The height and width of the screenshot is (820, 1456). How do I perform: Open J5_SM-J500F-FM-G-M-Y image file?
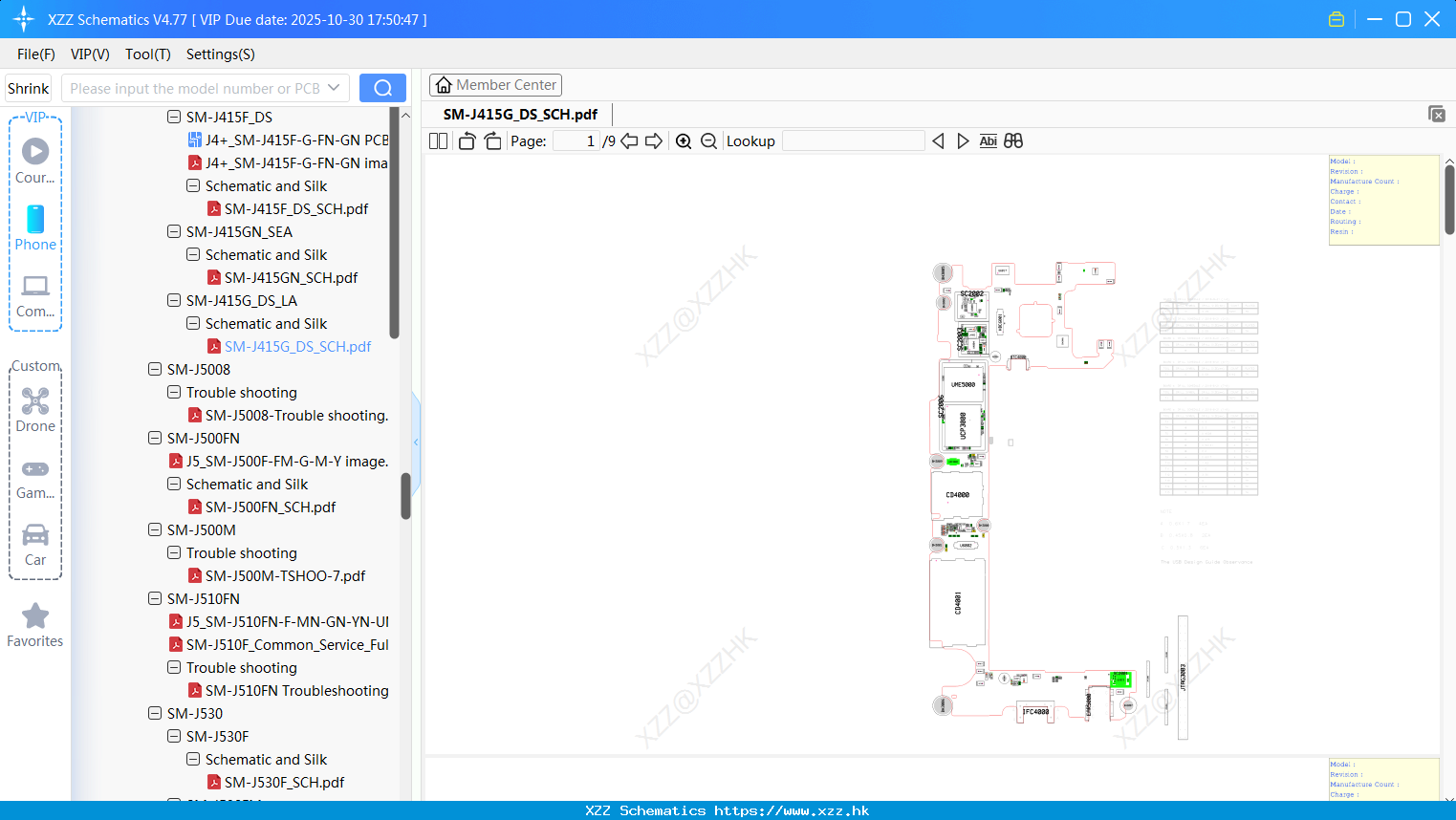[x=278, y=461]
